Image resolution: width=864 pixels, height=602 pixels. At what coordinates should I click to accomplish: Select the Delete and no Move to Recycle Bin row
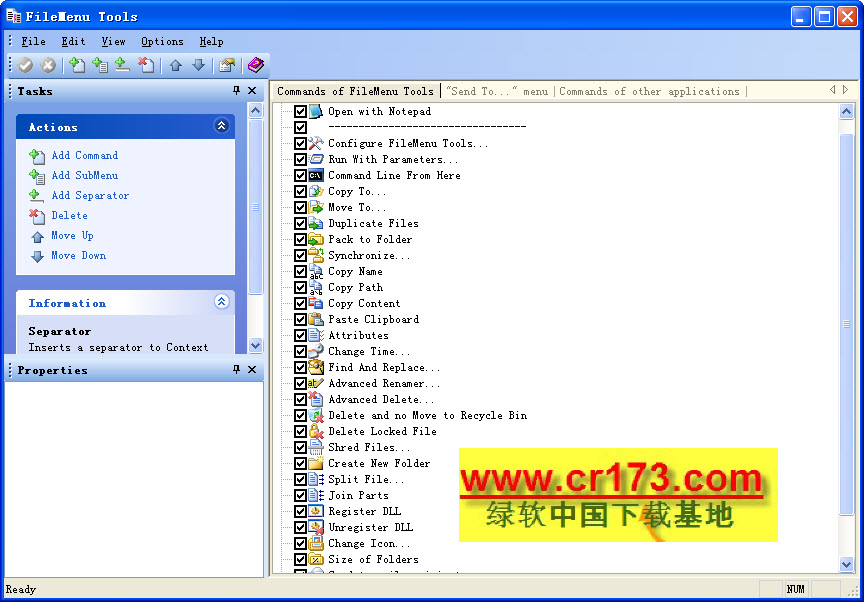(x=428, y=415)
